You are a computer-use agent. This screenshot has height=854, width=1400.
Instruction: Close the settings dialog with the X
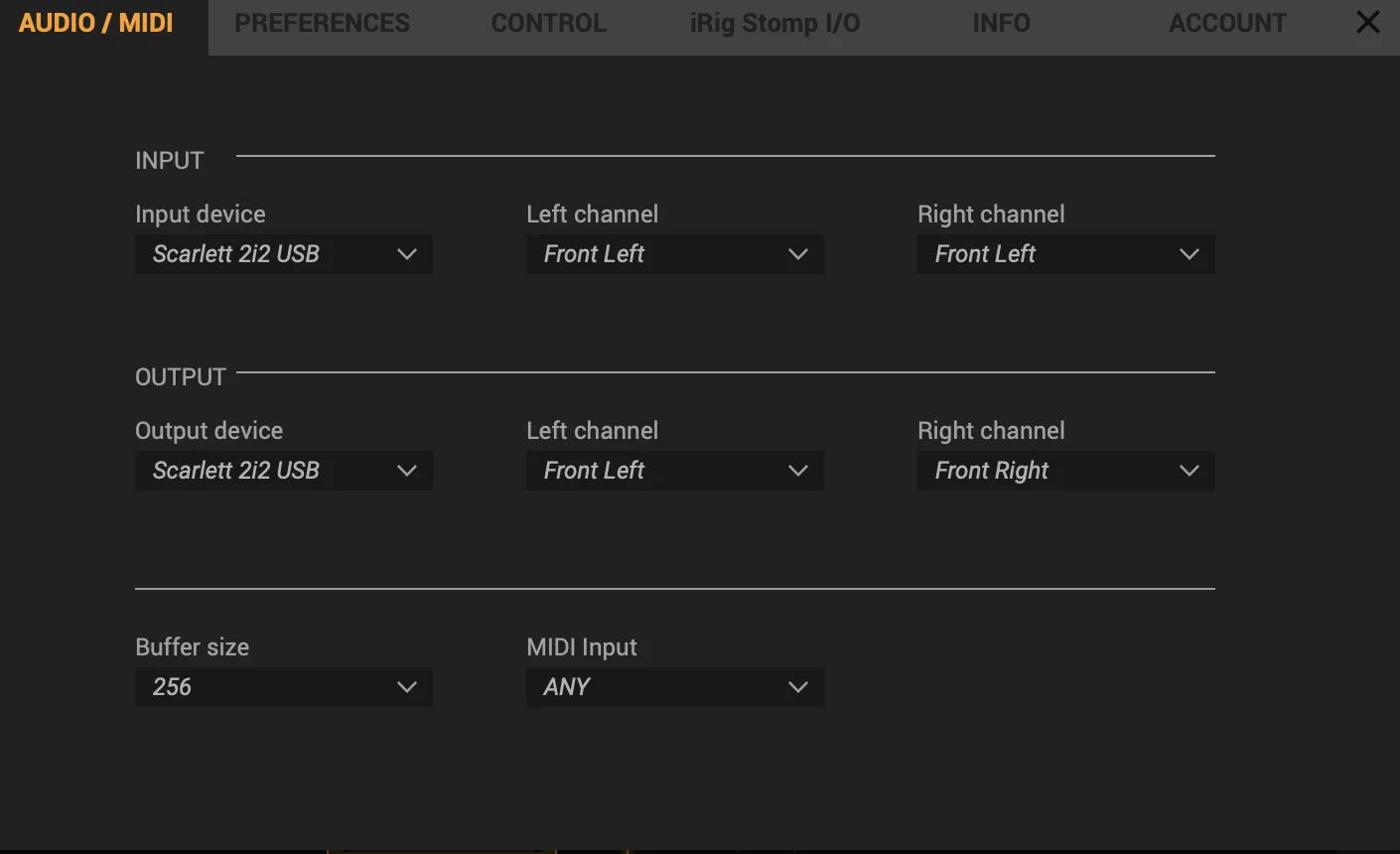tap(1367, 22)
